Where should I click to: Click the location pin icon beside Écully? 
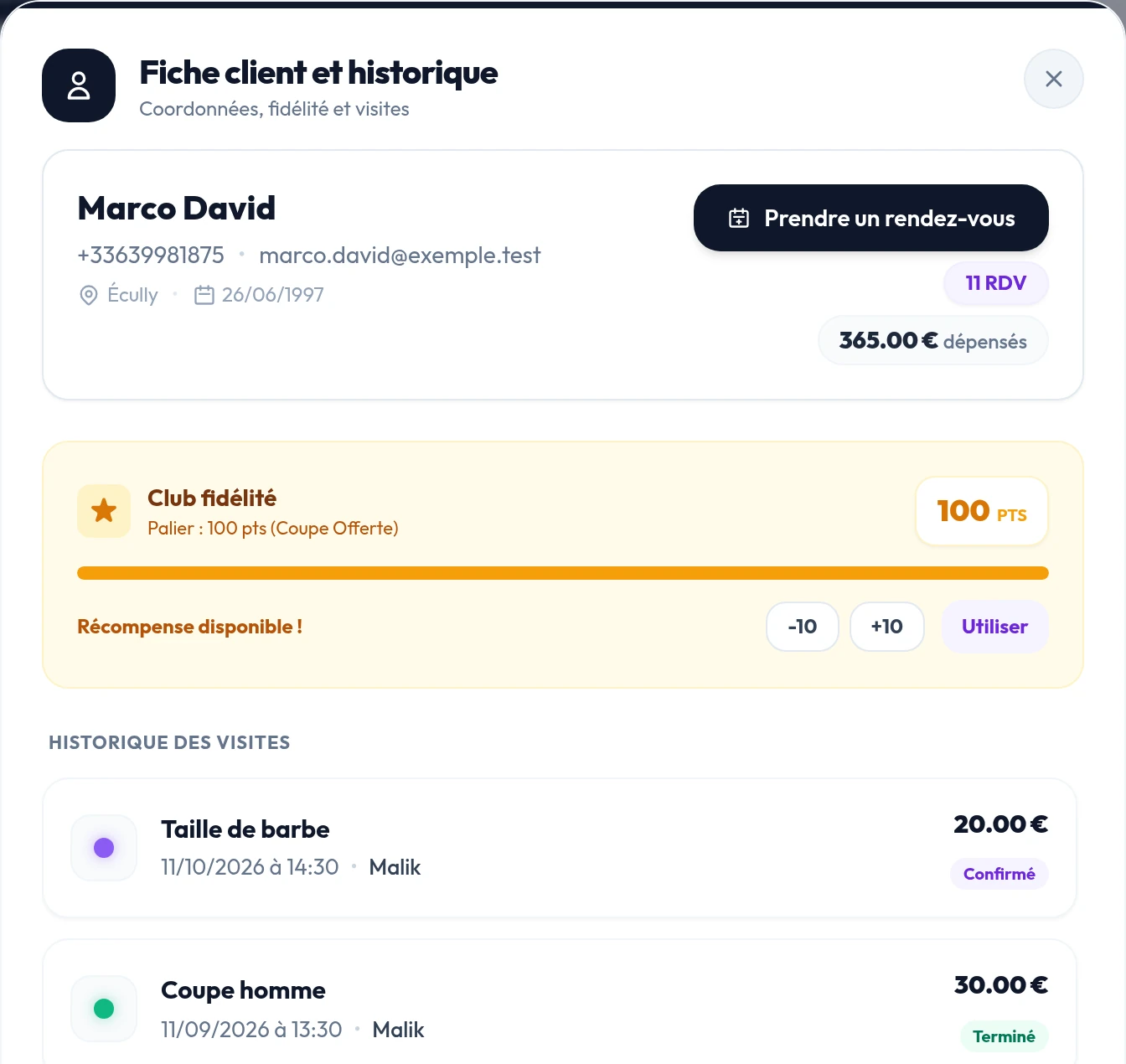(88, 295)
